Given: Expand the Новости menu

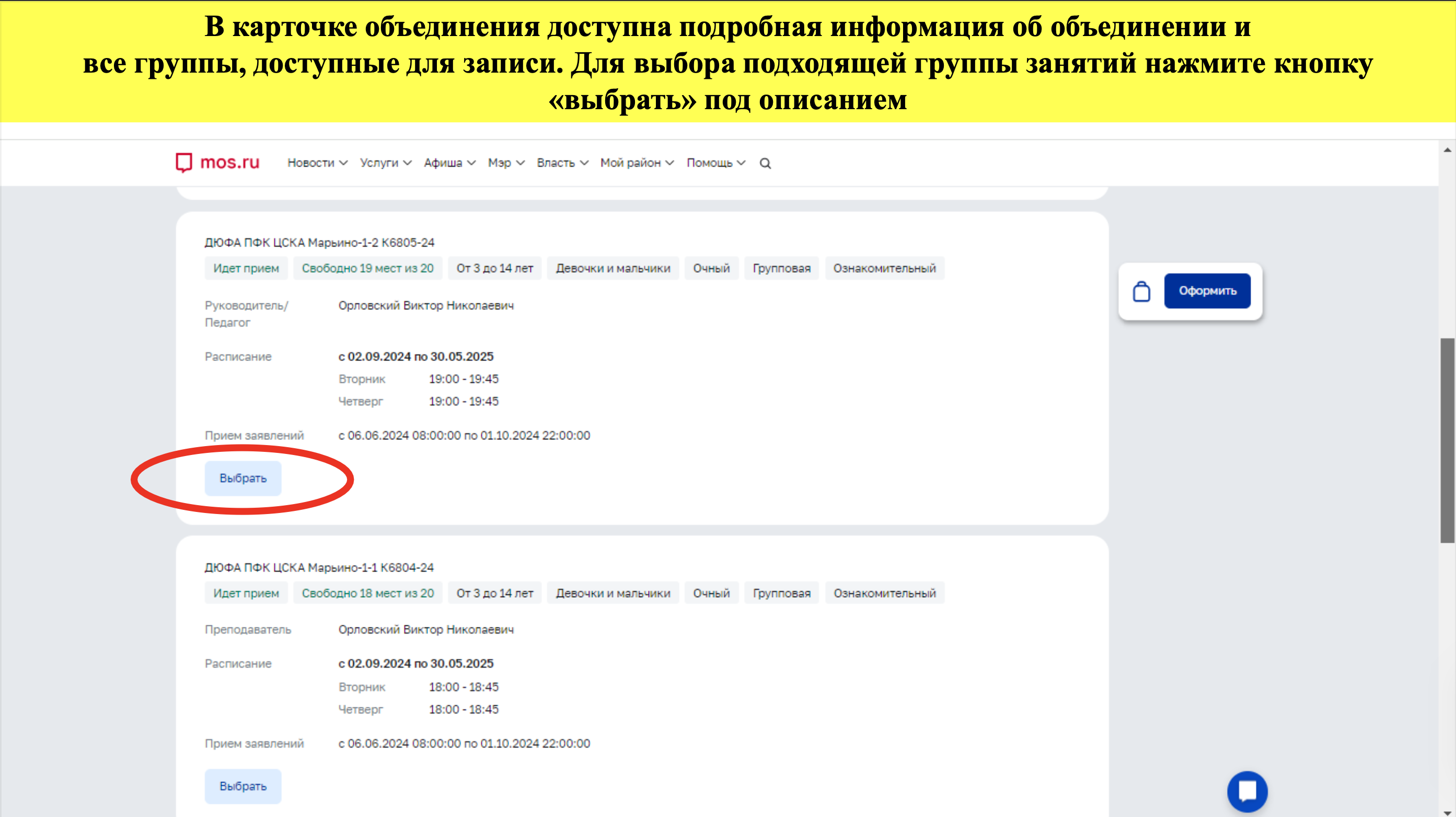Looking at the screenshot, I should (x=317, y=163).
